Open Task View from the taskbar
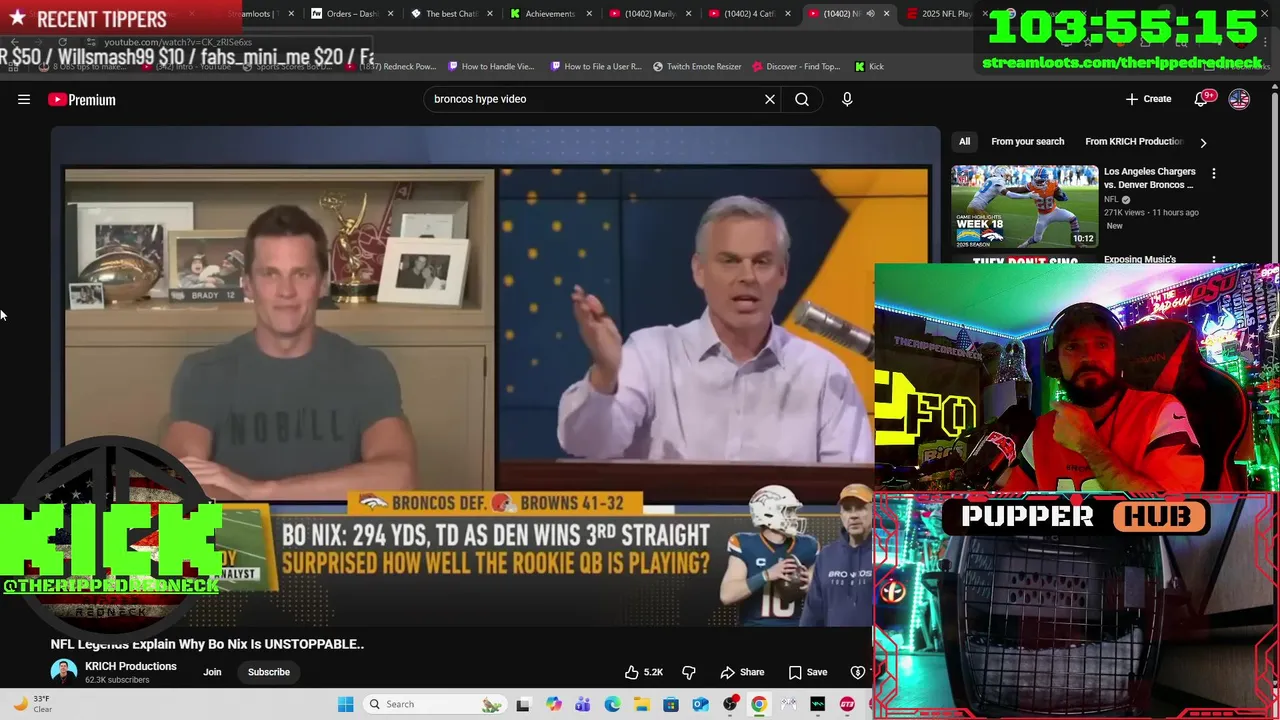 [x=523, y=704]
